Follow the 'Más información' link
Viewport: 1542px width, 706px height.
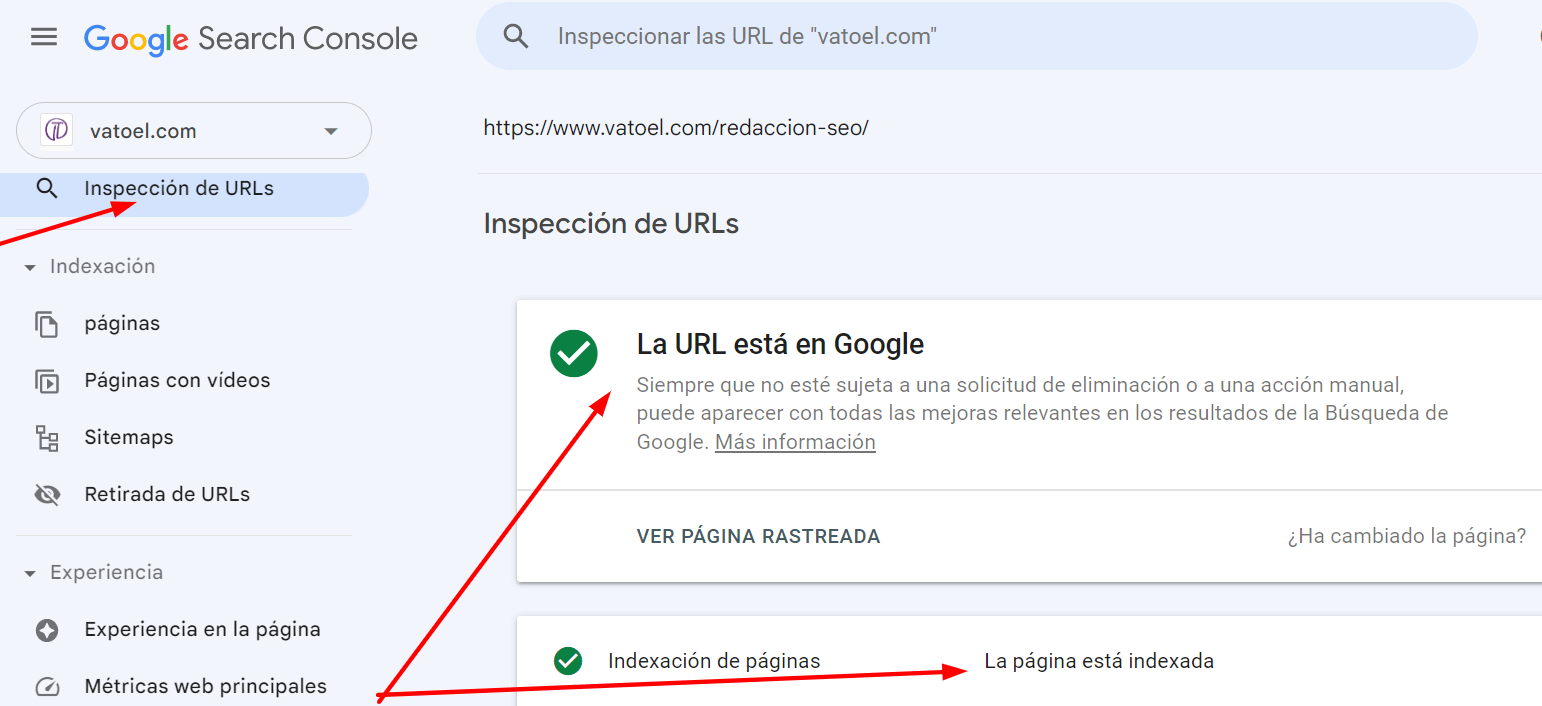coord(795,442)
